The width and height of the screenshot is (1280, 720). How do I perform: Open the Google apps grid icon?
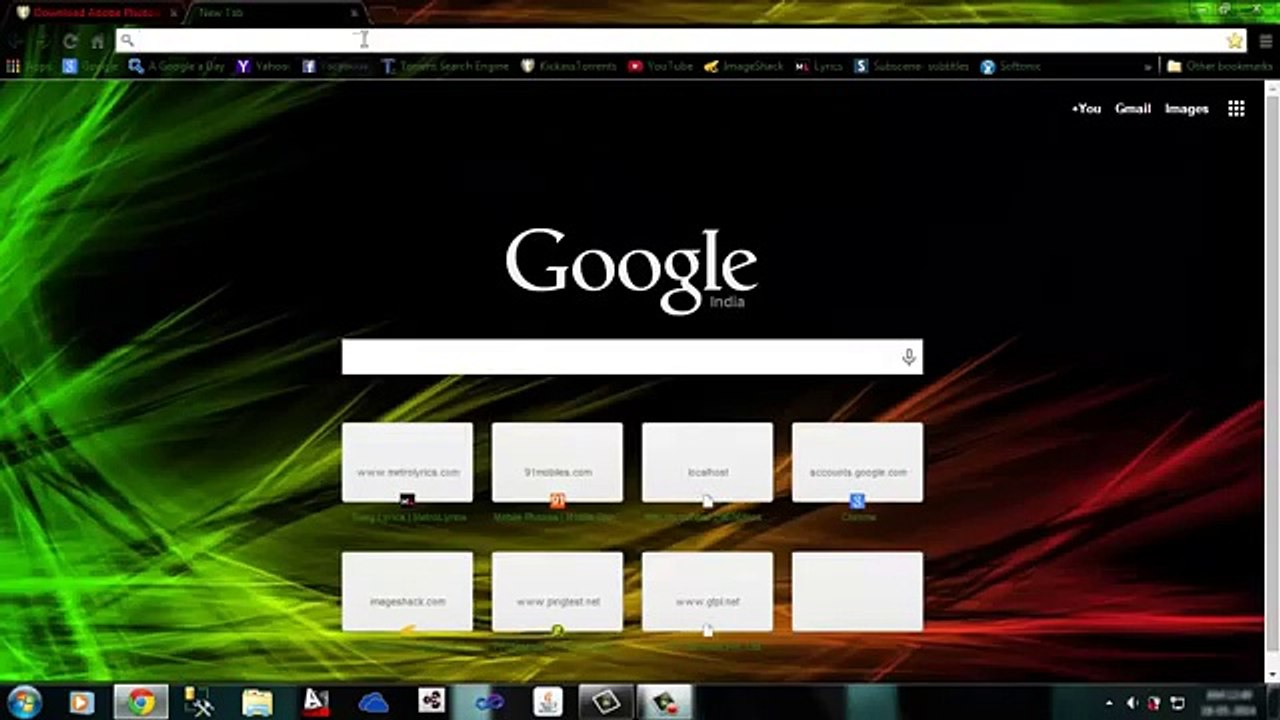point(1236,109)
